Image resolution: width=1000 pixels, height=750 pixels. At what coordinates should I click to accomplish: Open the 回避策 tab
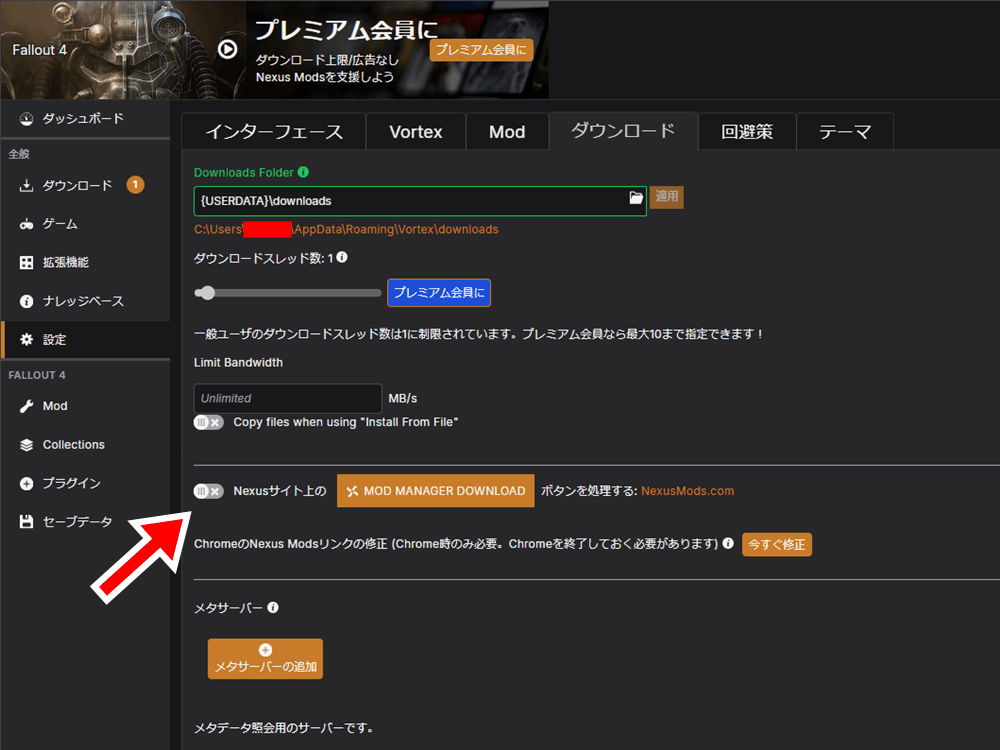tap(747, 131)
